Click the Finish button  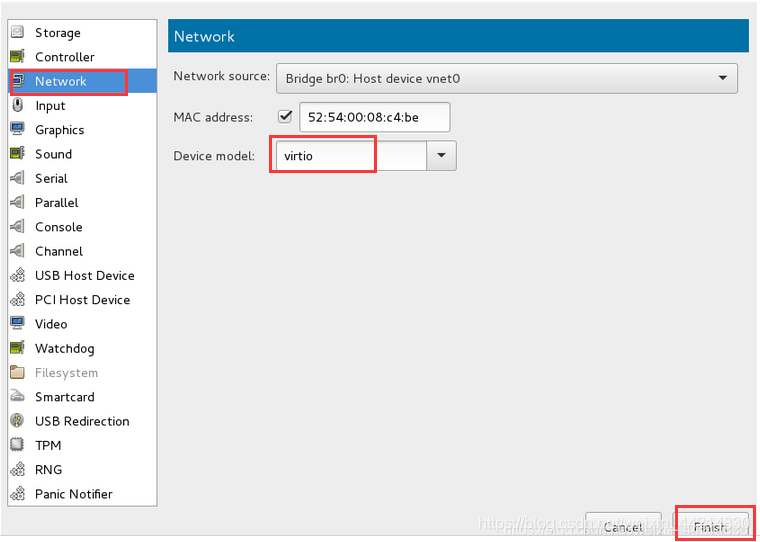[x=710, y=526]
